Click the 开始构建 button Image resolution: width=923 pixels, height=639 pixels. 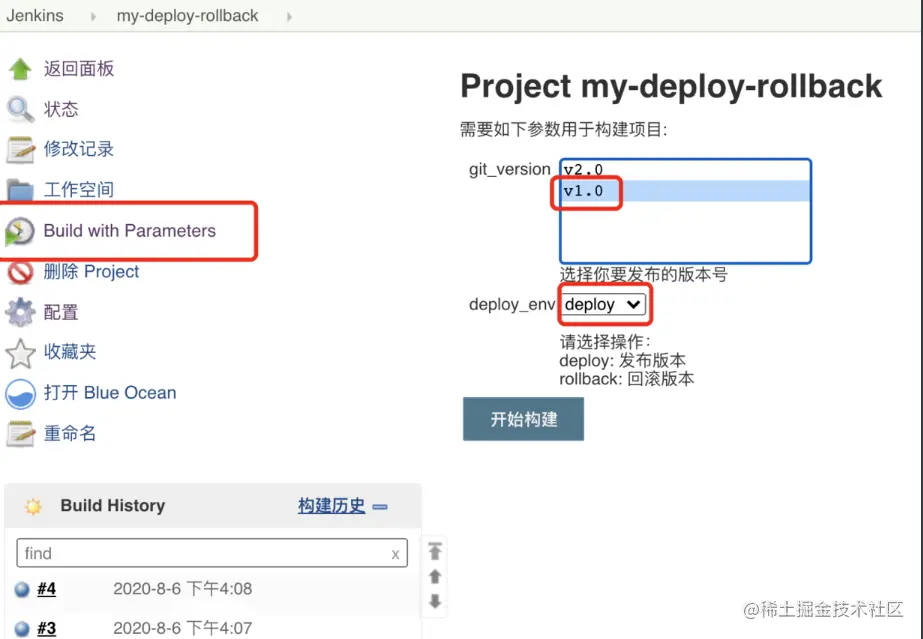(x=523, y=419)
